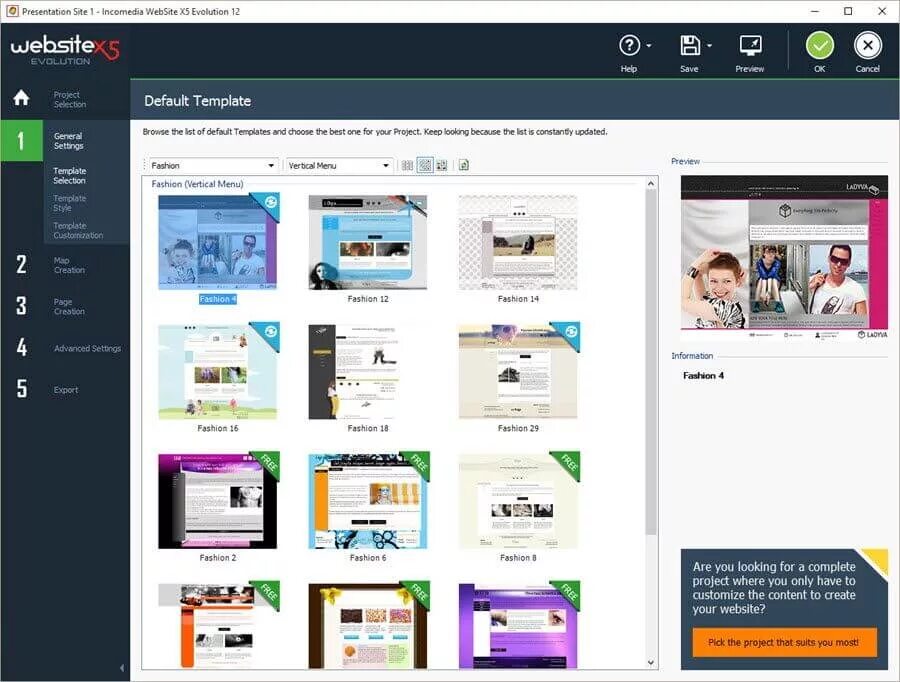900x682 pixels.
Task: Open Project Selection step
Action: (x=69, y=99)
